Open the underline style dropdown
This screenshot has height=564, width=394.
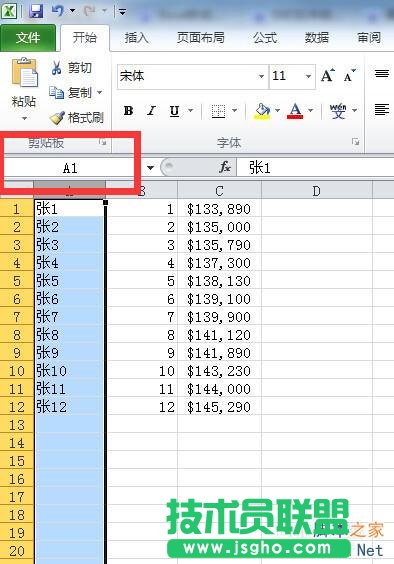[191, 111]
